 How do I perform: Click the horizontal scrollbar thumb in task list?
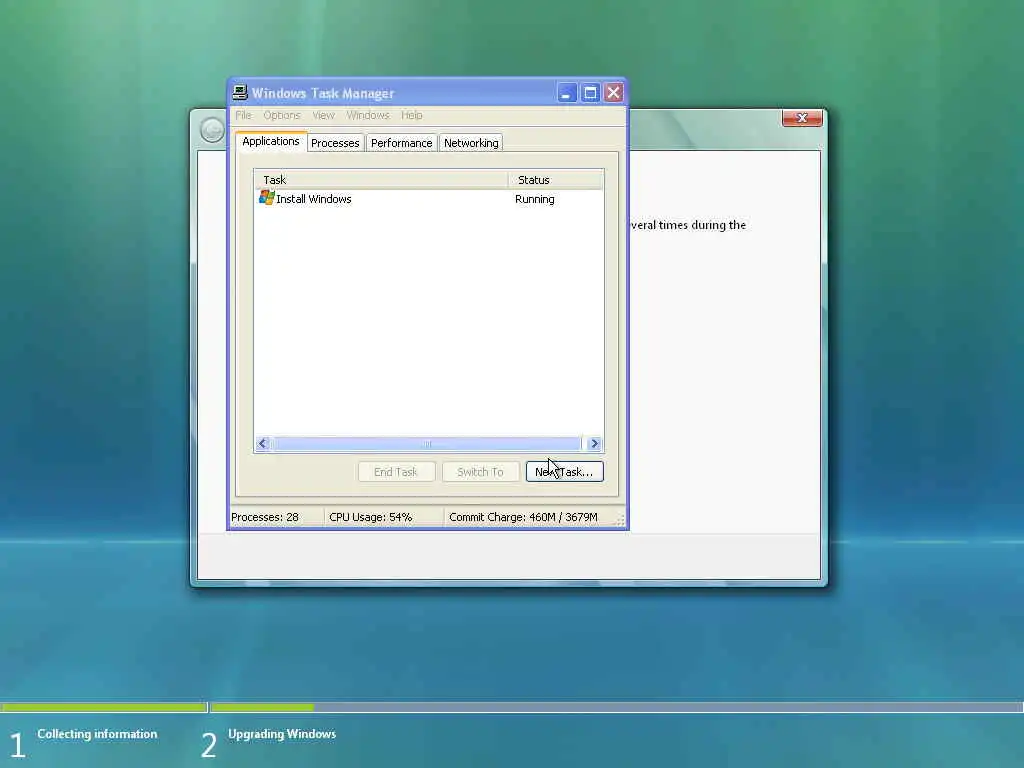point(426,443)
